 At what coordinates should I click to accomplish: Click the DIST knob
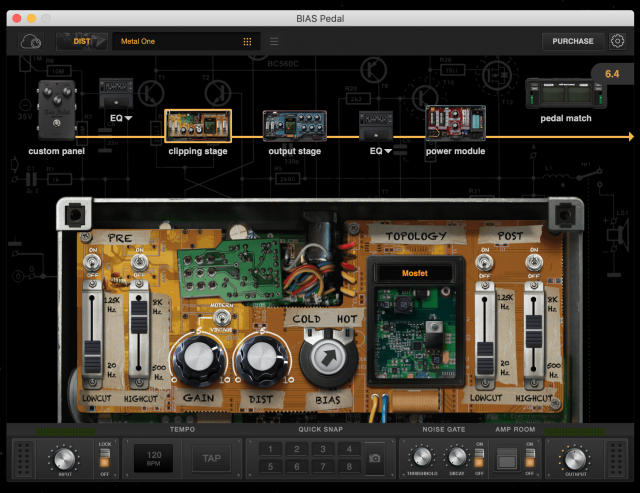262,359
